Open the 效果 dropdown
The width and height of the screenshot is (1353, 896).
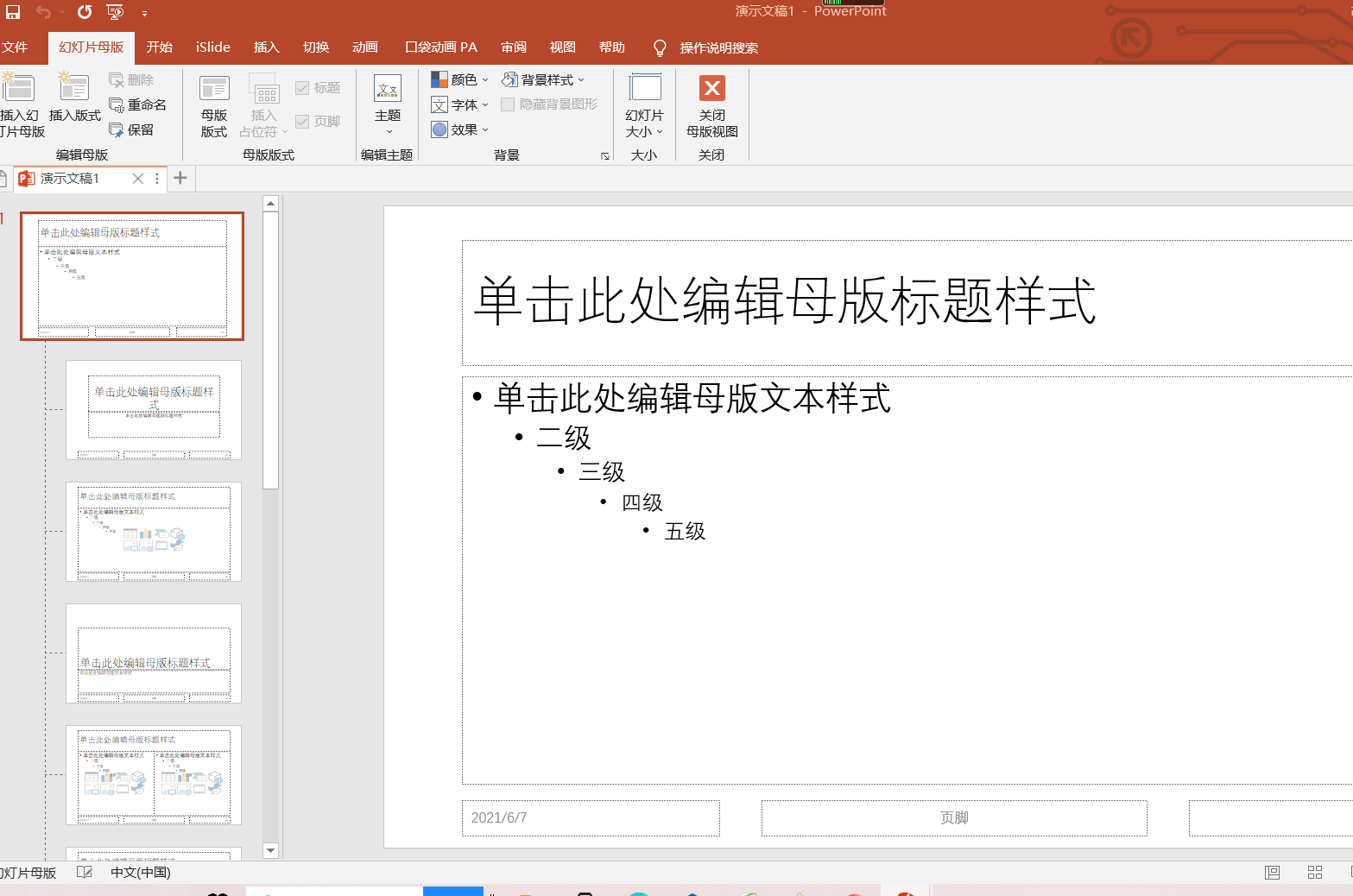coord(460,129)
